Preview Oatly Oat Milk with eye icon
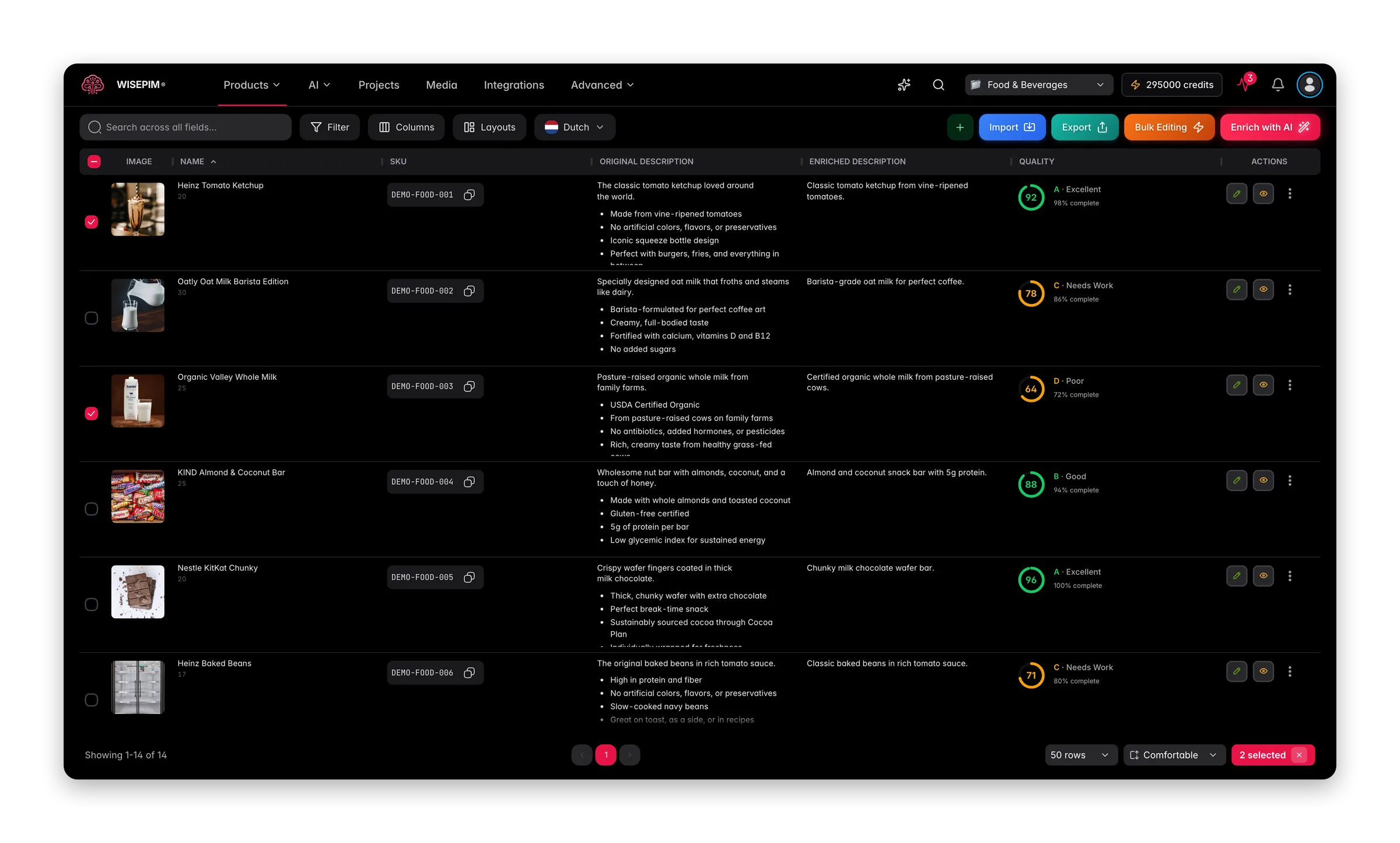Viewport: 1400px width, 843px height. point(1263,289)
